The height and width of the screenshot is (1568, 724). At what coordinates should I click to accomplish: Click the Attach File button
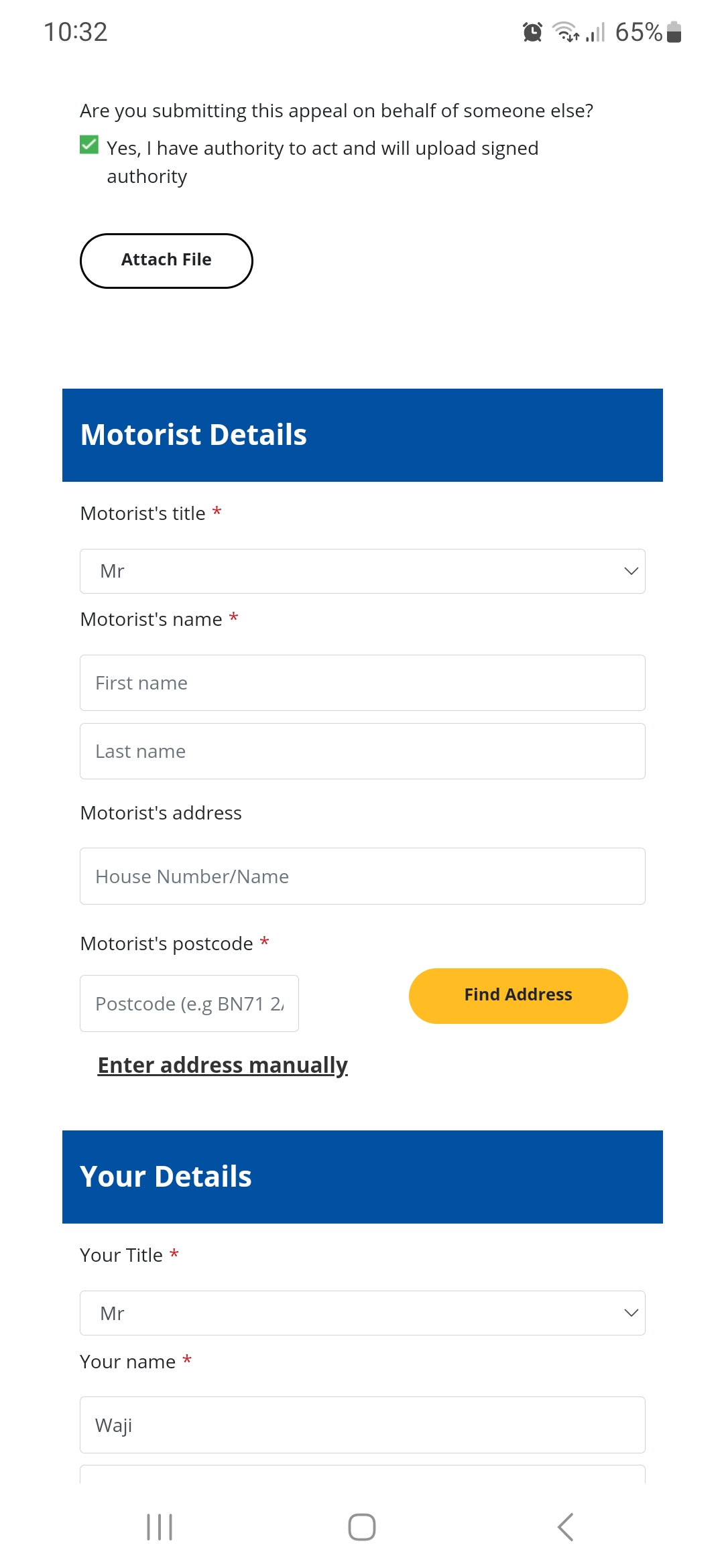click(x=166, y=261)
